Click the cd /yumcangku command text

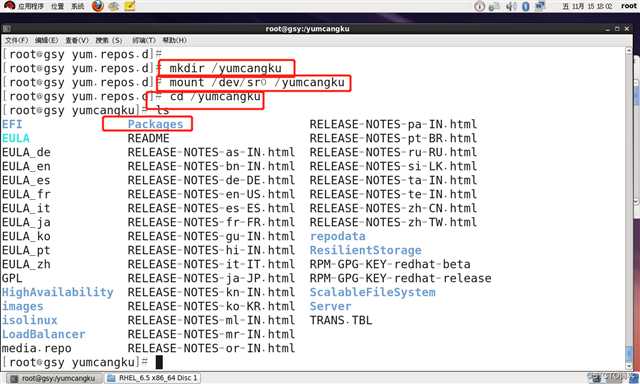215,96
